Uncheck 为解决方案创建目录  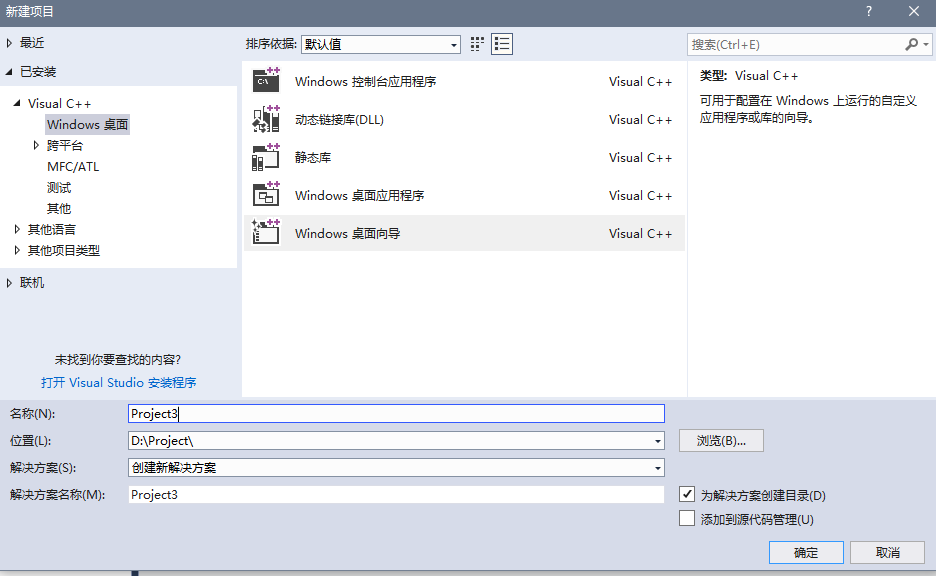(687, 494)
